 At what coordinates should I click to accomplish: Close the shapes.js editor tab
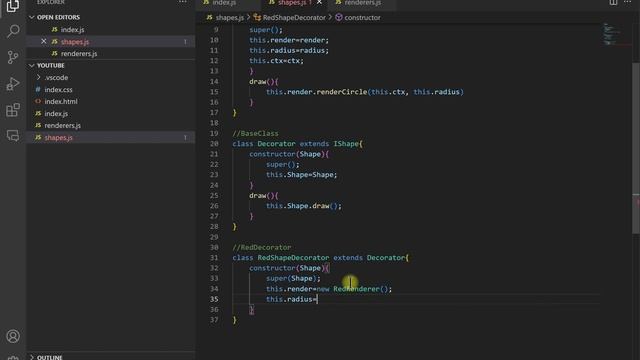tap(319, 2)
